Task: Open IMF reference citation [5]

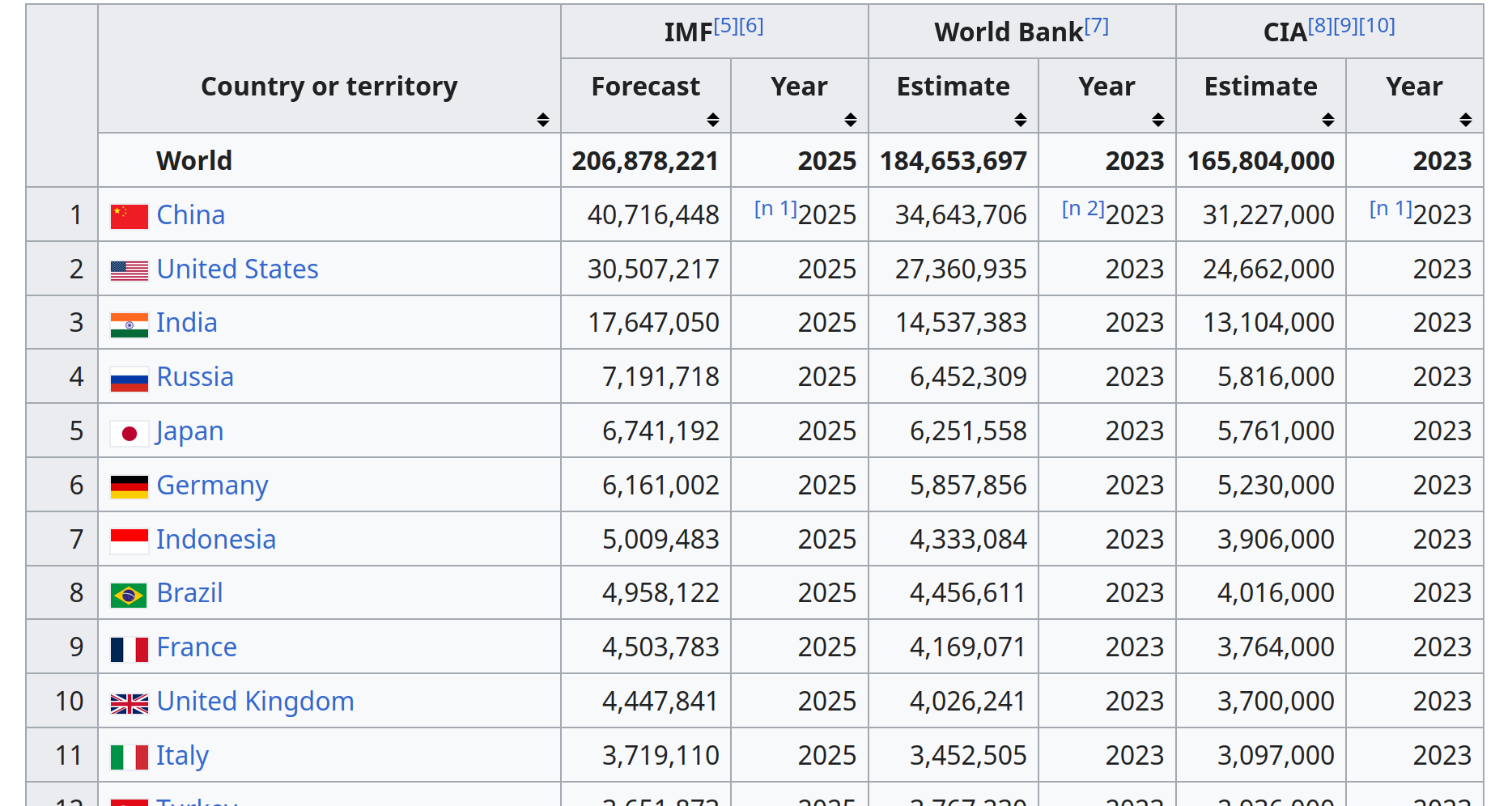Action: click(x=725, y=26)
